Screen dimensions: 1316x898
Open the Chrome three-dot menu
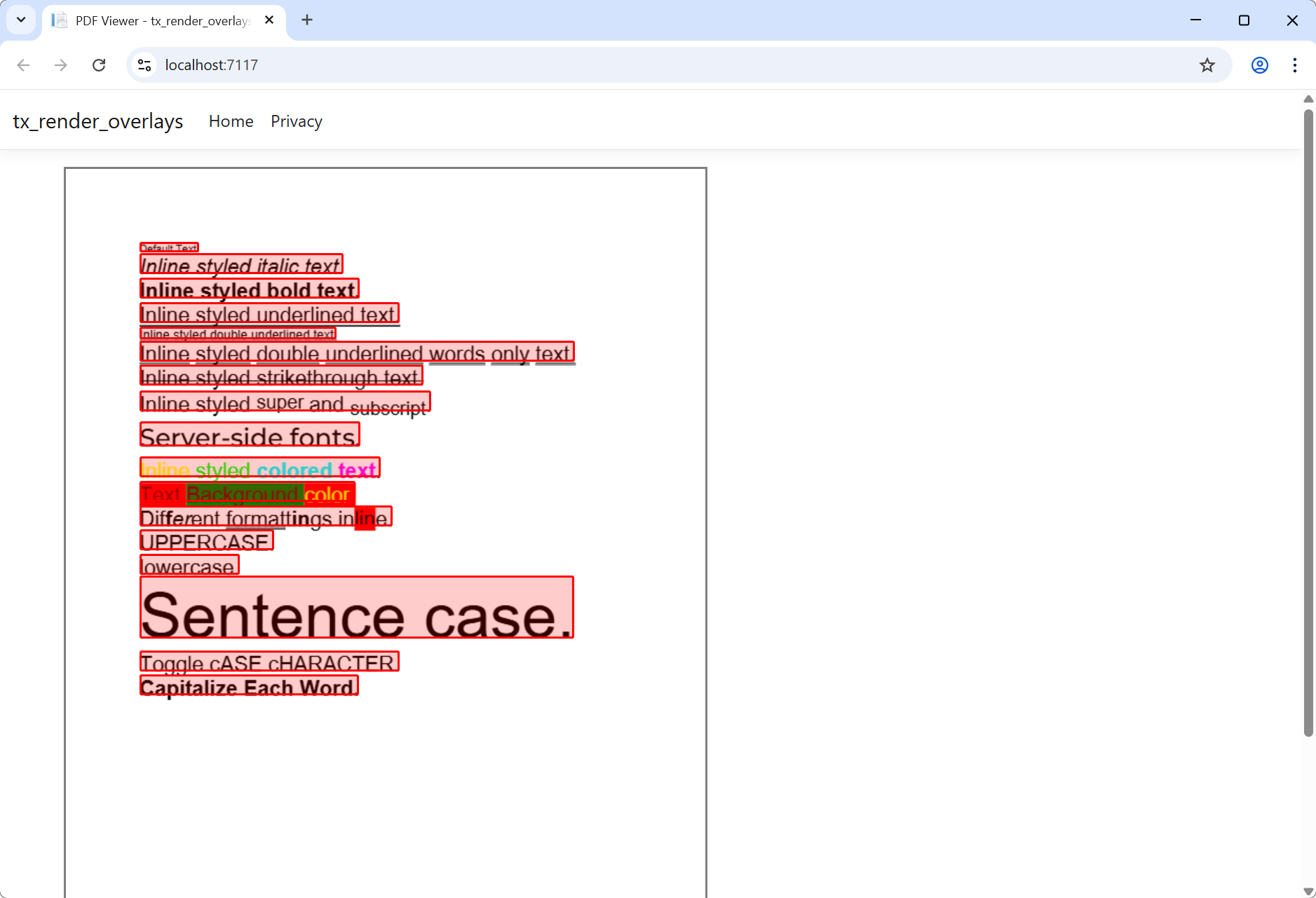pyautogui.click(x=1294, y=64)
